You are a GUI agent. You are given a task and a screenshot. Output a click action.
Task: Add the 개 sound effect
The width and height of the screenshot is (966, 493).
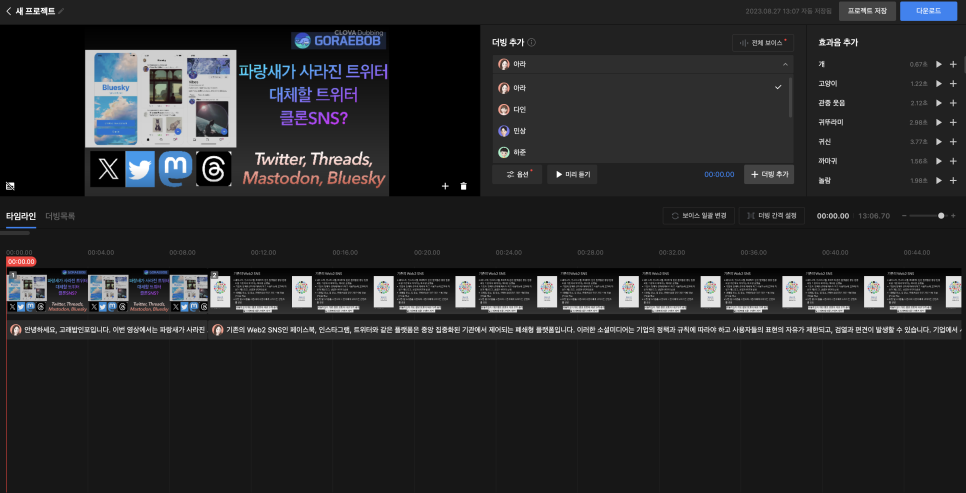click(x=953, y=64)
